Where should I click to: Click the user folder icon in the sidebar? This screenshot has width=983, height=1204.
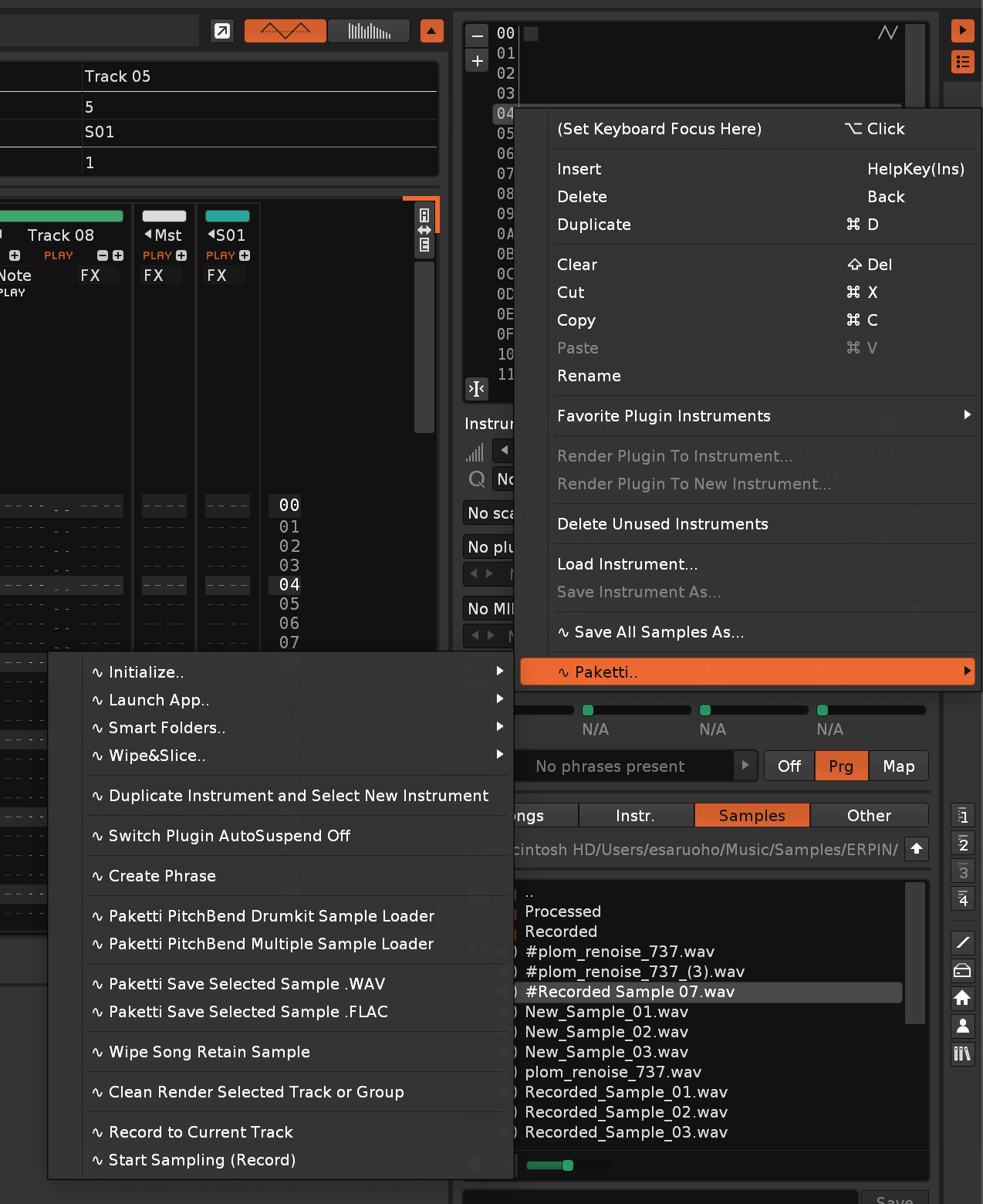(x=962, y=1026)
